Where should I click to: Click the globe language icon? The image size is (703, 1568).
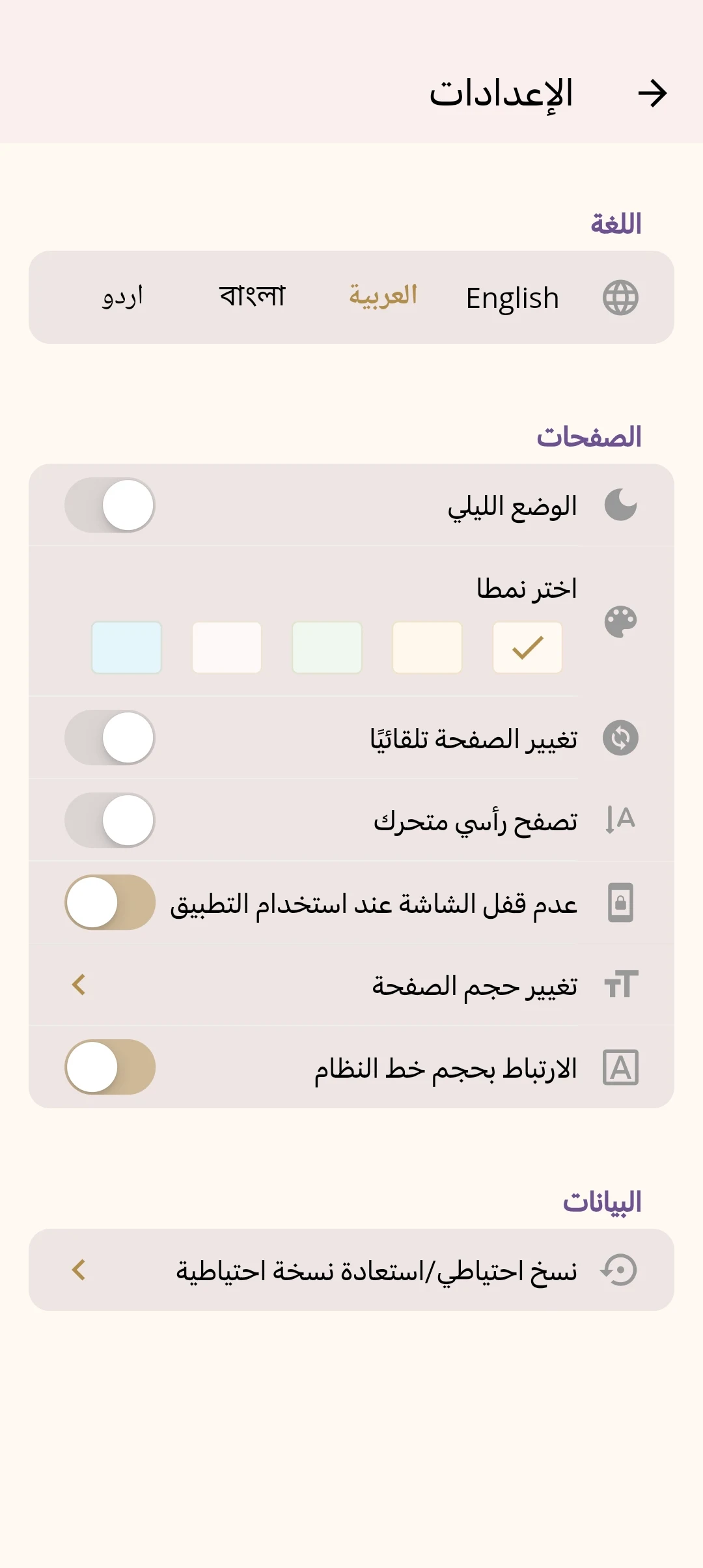[x=620, y=298]
